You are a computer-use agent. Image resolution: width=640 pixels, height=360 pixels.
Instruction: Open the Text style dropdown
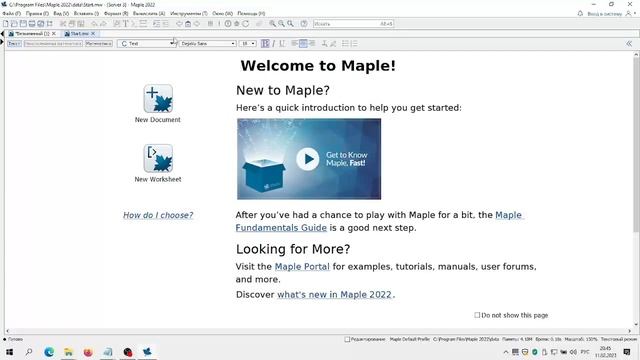click(146, 43)
